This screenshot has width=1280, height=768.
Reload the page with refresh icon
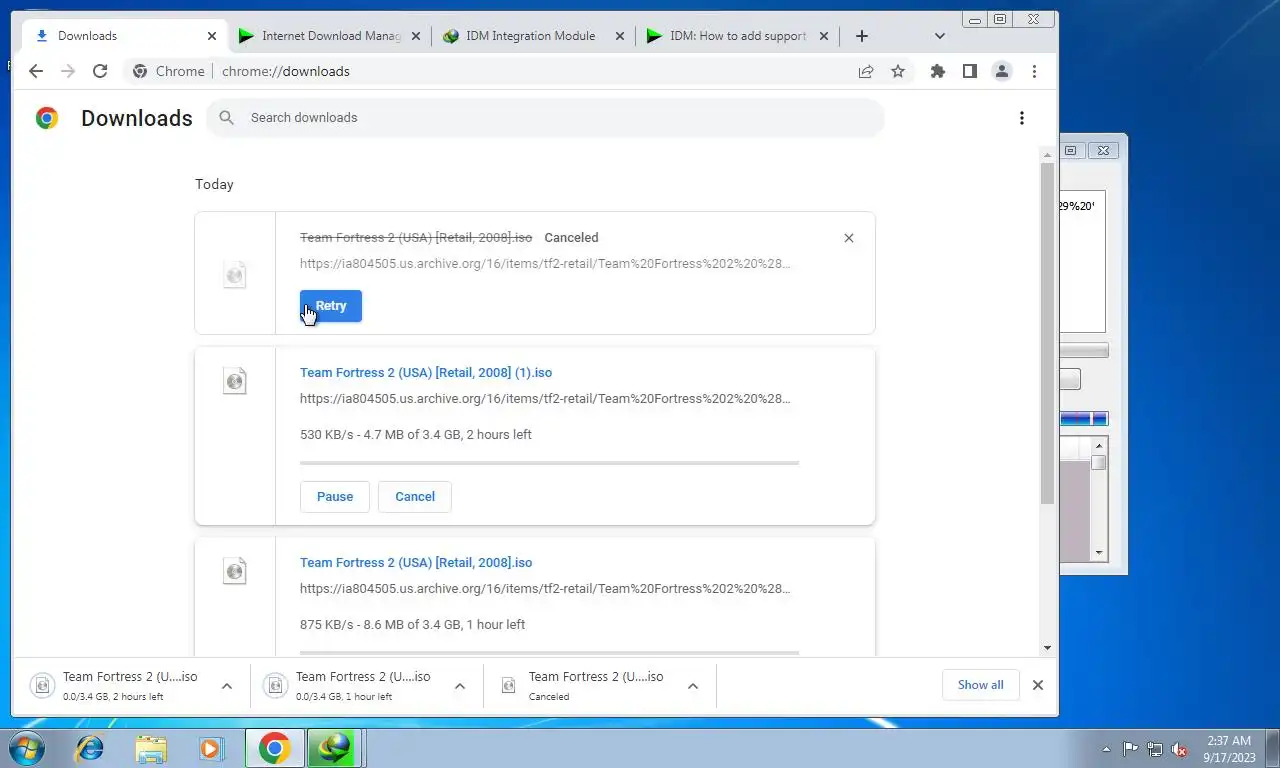(100, 71)
